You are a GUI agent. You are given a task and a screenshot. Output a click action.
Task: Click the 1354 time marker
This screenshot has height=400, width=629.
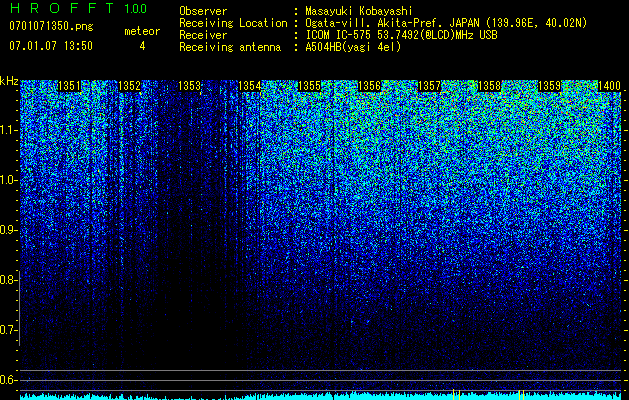[x=250, y=86]
